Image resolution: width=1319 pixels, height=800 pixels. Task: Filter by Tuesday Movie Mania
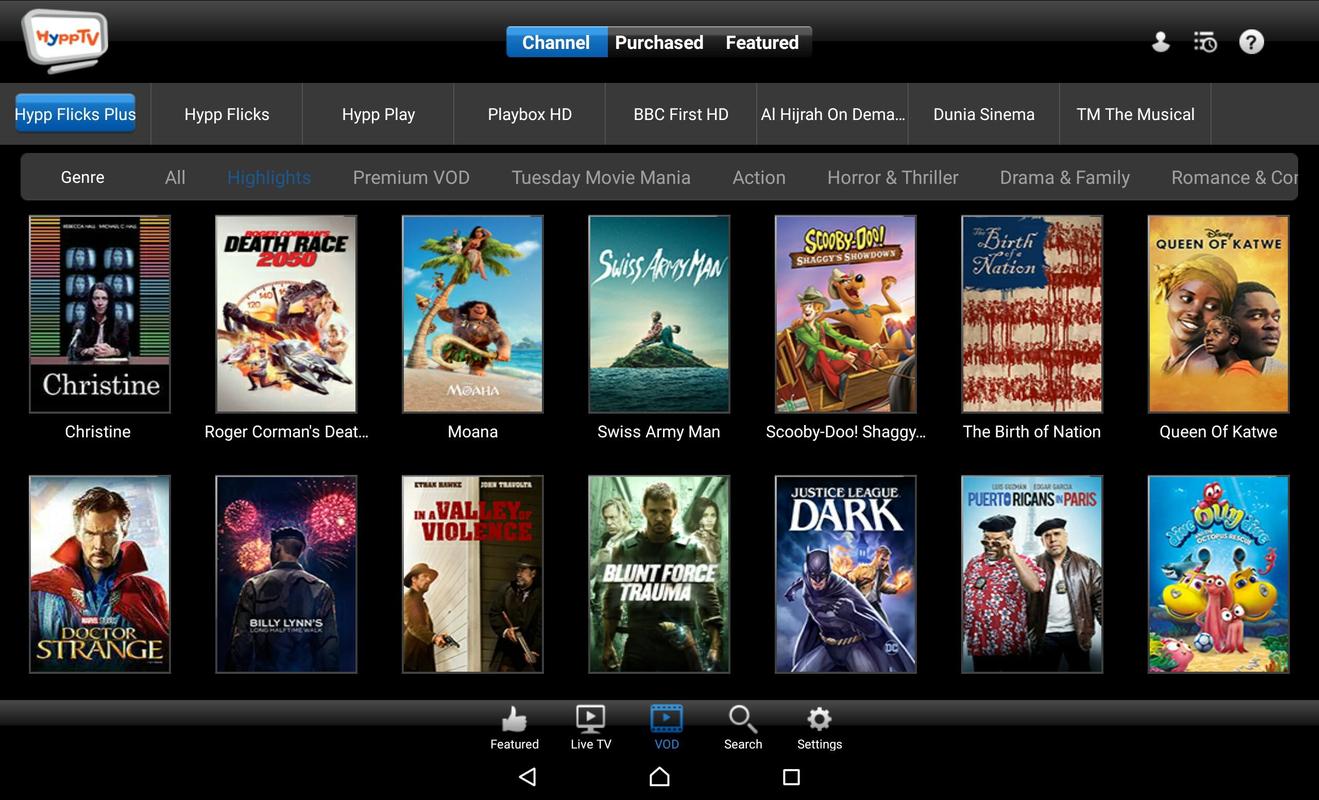[x=601, y=177]
